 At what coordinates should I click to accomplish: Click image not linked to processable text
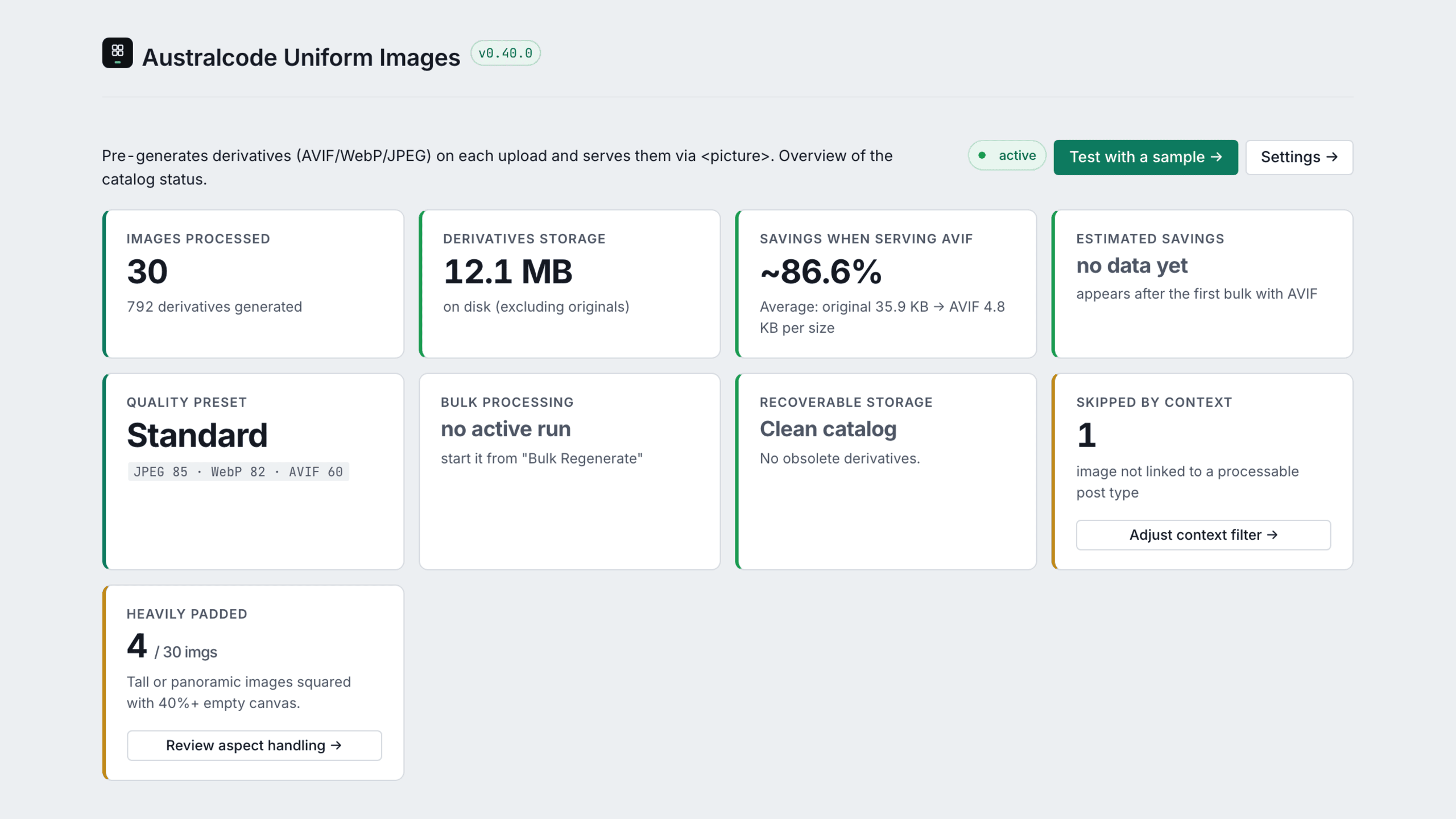click(x=1188, y=482)
